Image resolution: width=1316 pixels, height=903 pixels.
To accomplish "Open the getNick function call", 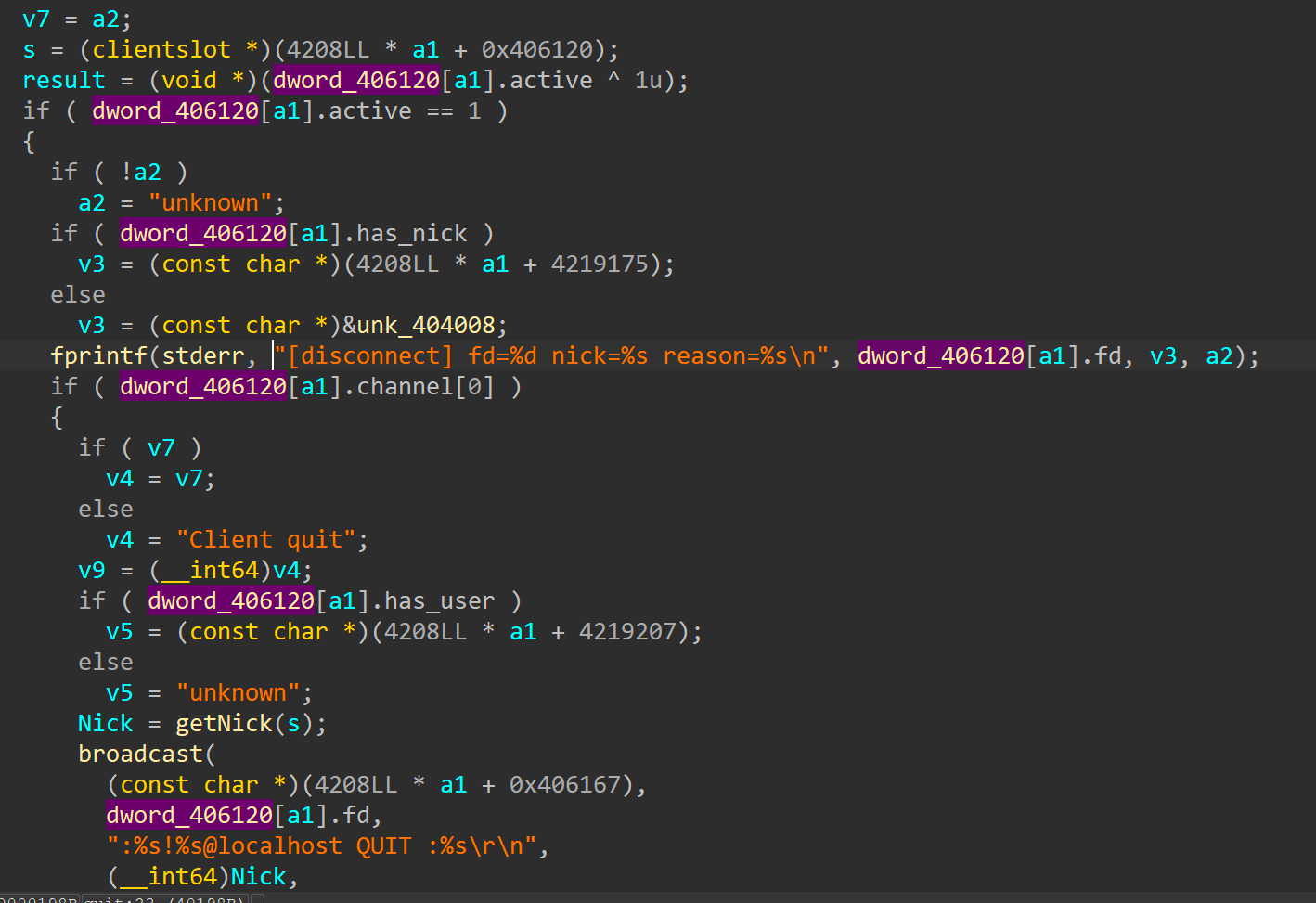I will (225, 723).
